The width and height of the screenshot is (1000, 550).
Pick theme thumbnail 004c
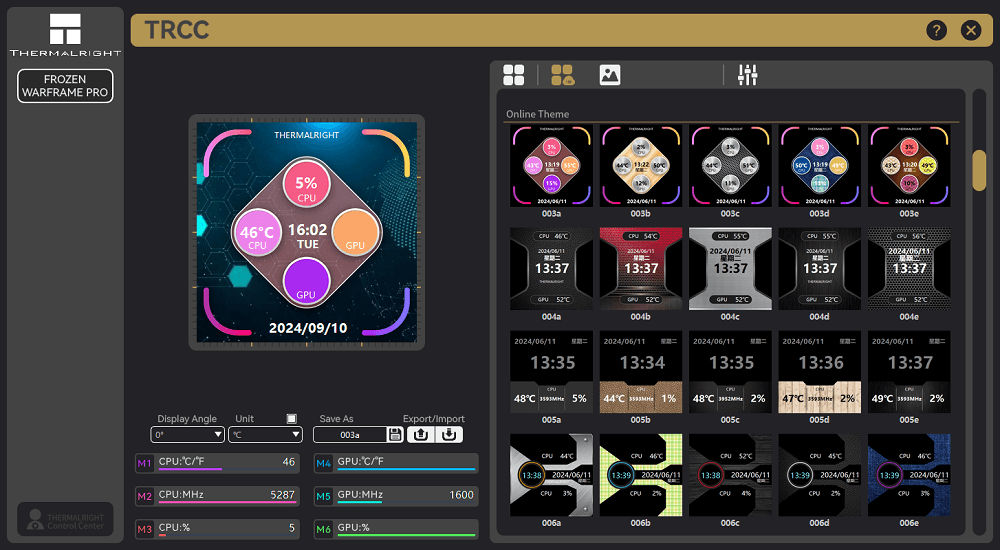[x=730, y=269]
